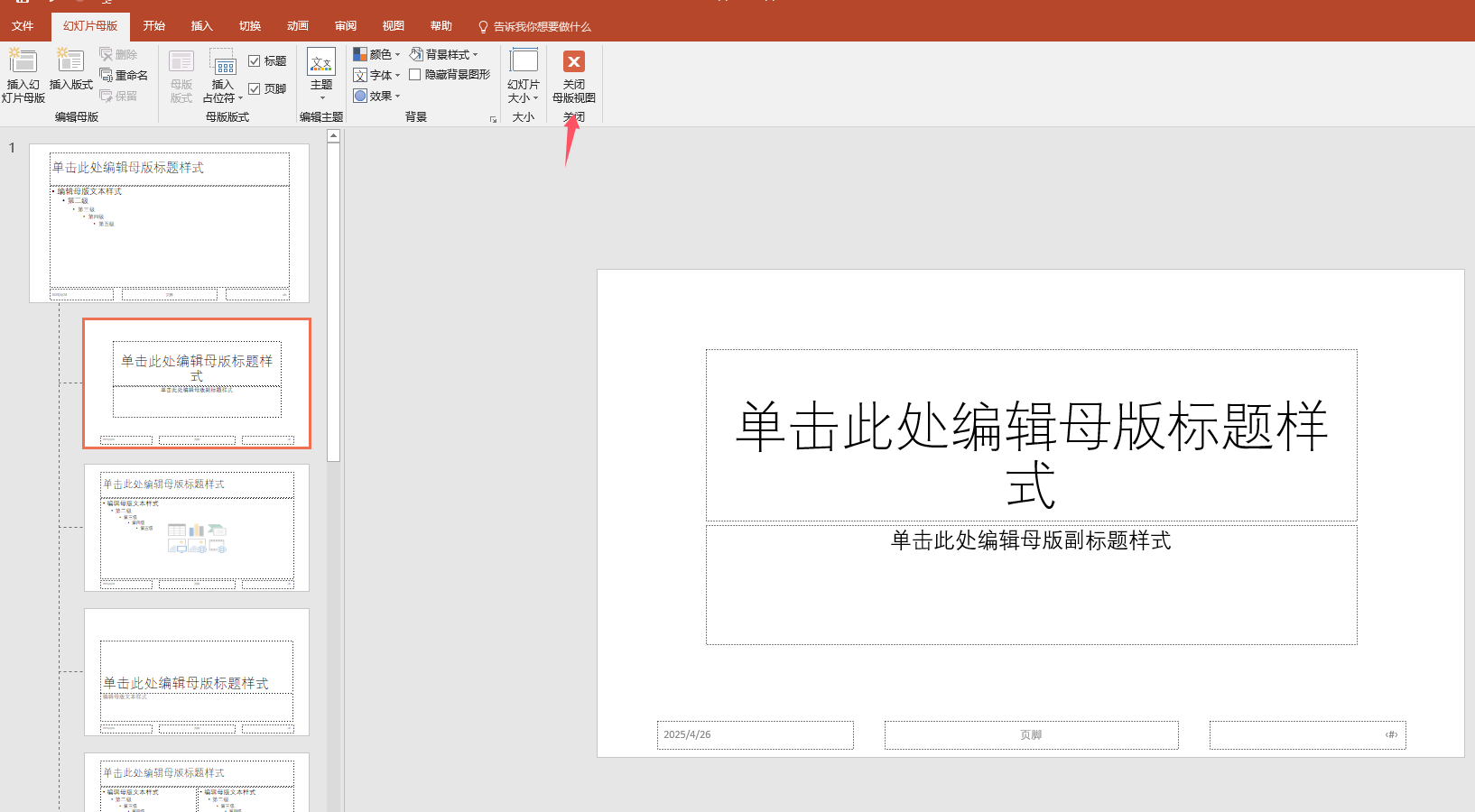Image resolution: width=1475 pixels, height=812 pixels.
Task: Close Master View
Action: coord(573,75)
